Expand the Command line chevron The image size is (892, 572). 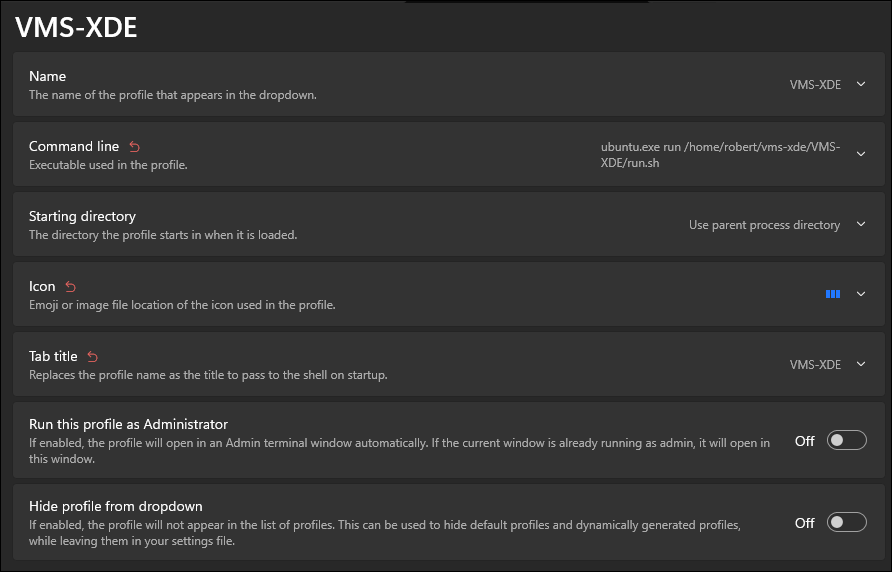pyautogui.click(x=861, y=154)
